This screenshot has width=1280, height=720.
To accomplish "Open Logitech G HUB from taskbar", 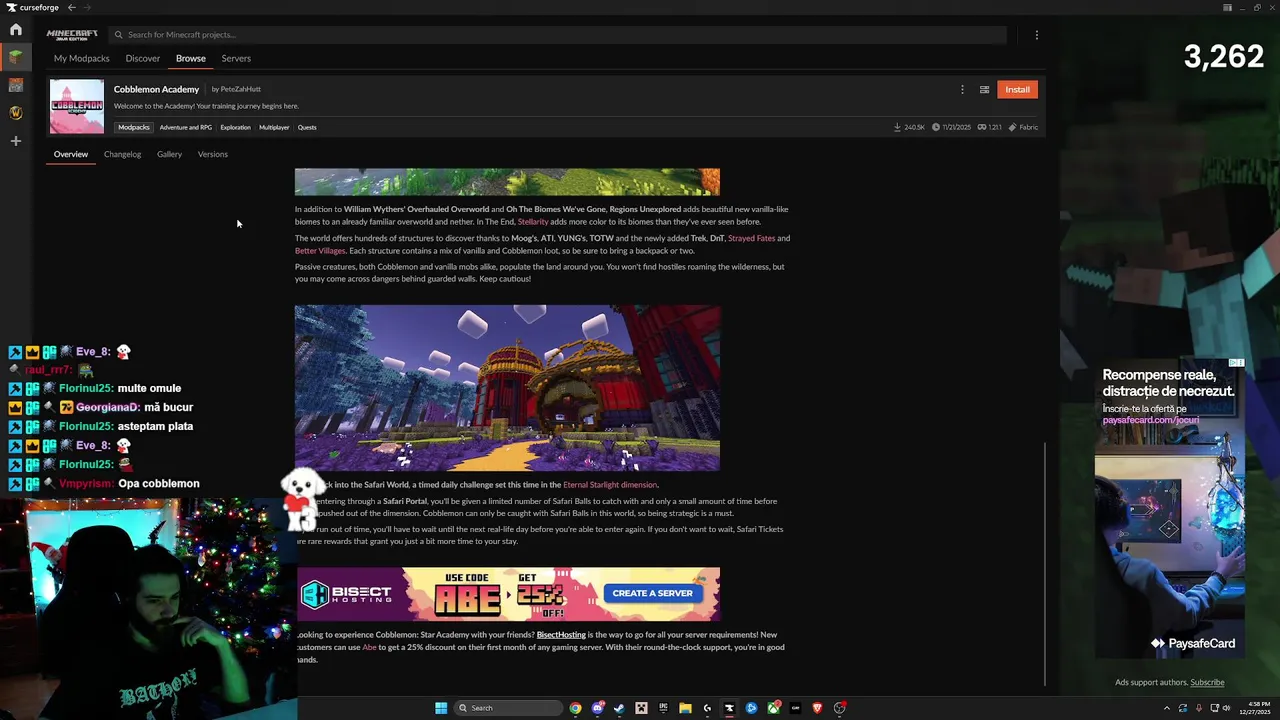I will click(707, 708).
